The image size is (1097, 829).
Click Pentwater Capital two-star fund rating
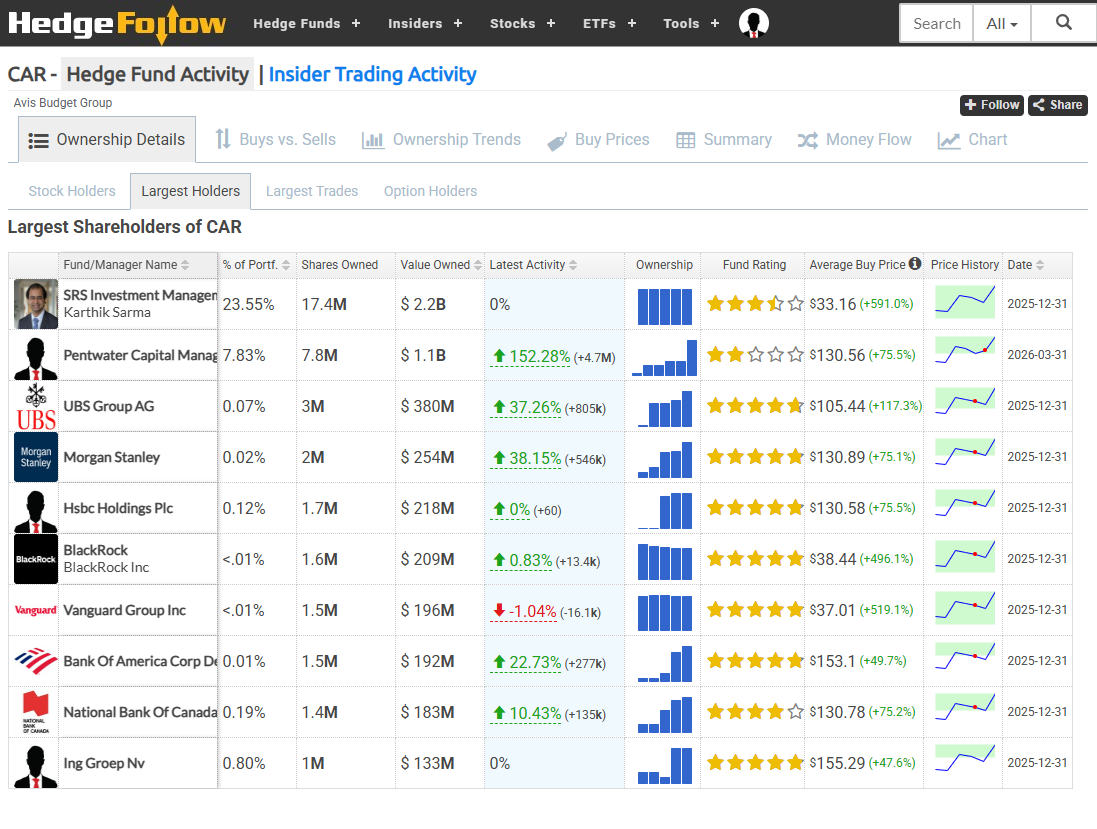coord(755,355)
